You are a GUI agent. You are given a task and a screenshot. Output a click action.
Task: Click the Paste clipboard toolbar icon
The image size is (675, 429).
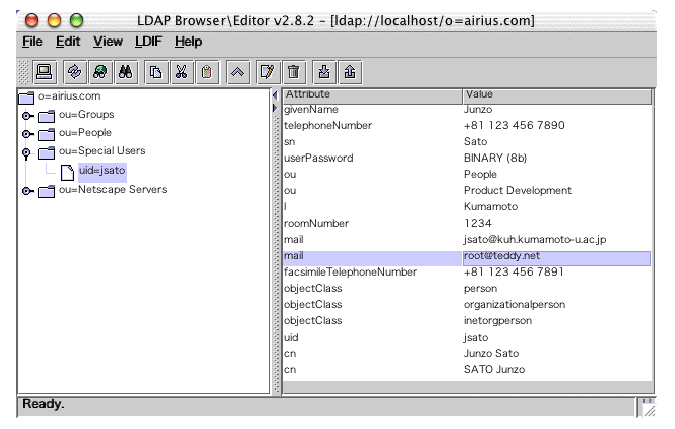207,72
